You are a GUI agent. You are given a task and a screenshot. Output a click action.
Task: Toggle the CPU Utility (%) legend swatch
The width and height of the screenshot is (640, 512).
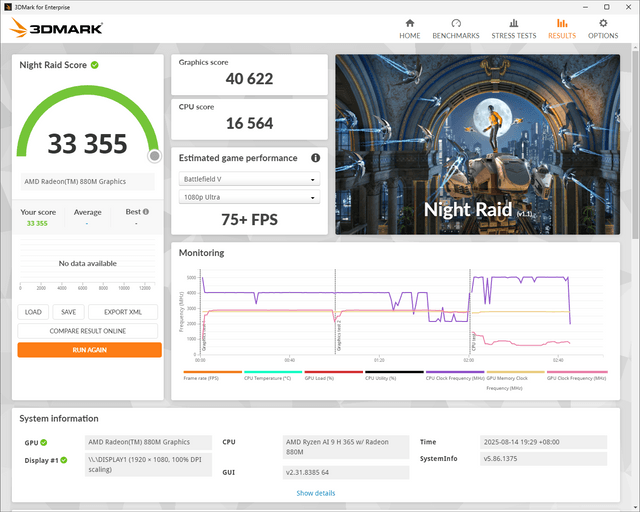tap(394, 372)
